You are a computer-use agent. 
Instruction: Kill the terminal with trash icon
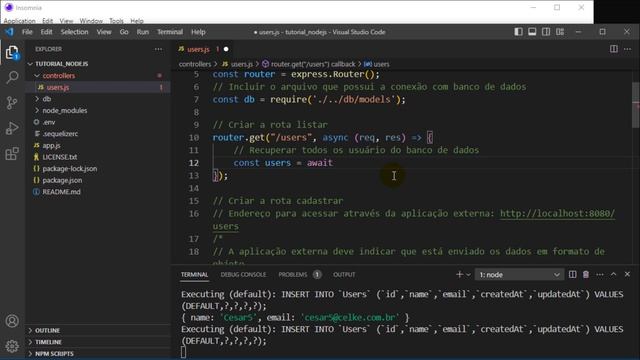pos(586,275)
